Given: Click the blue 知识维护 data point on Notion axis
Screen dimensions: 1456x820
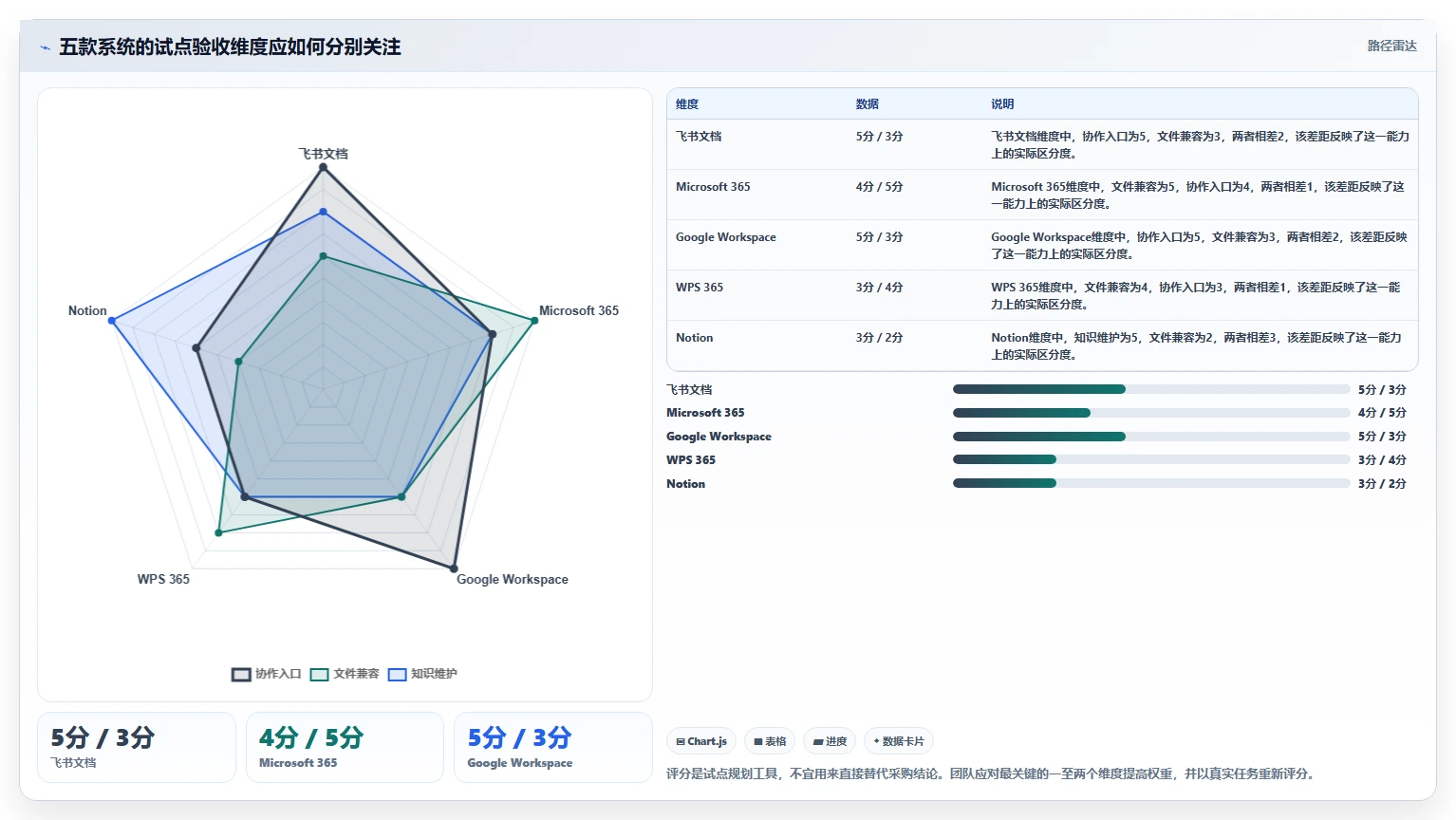Looking at the screenshot, I should (x=112, y=321).
